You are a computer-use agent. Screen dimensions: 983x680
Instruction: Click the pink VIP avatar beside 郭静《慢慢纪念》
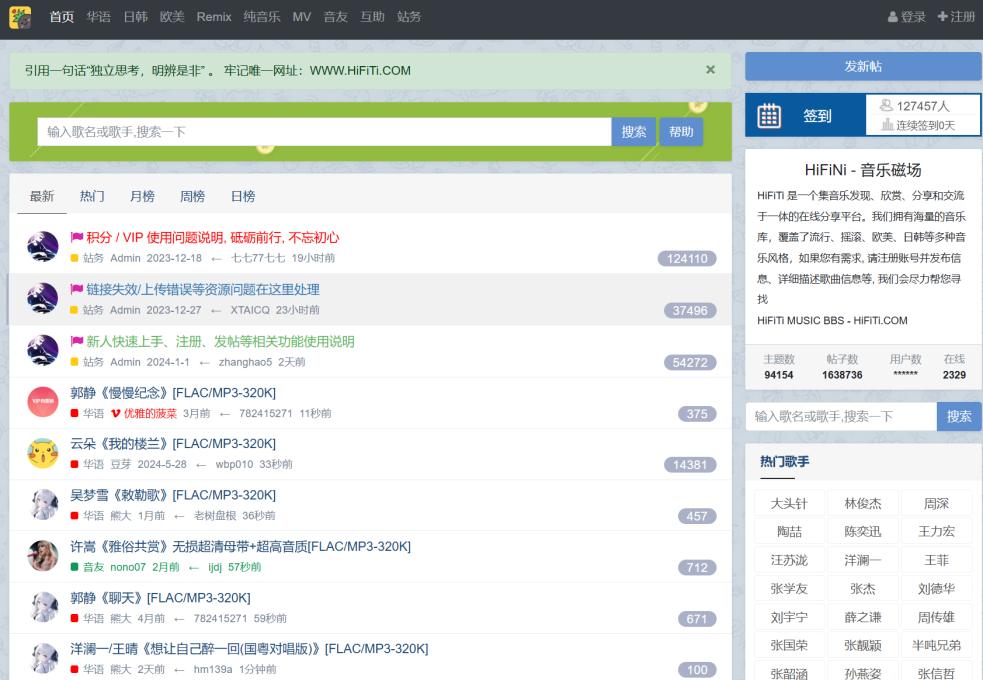tap(43, 402)
